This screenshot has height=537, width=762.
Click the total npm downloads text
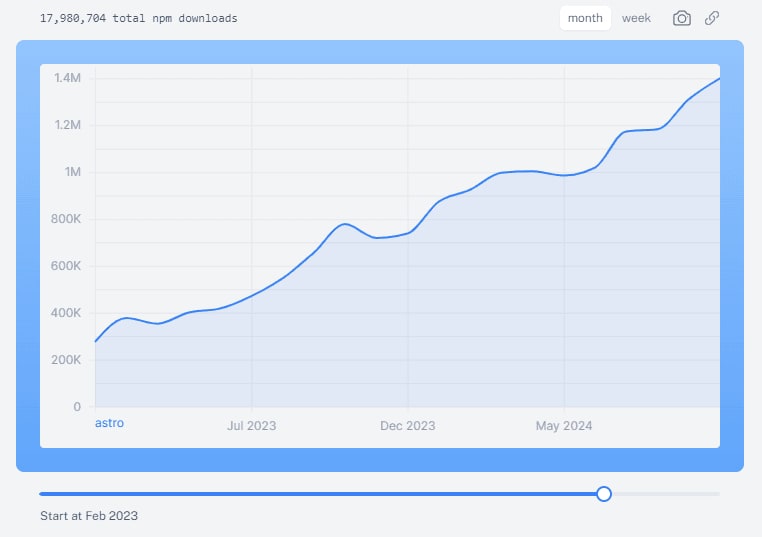click(139, 18)
